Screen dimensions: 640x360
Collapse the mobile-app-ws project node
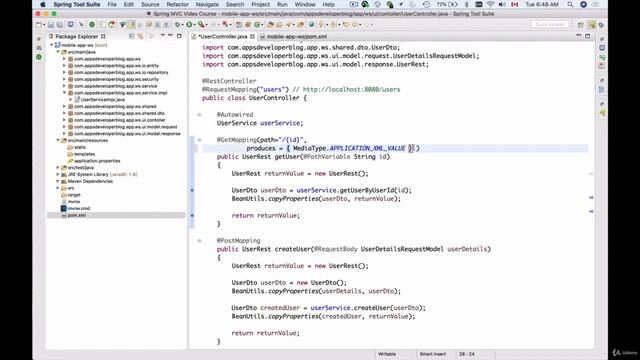click(52, 45)
